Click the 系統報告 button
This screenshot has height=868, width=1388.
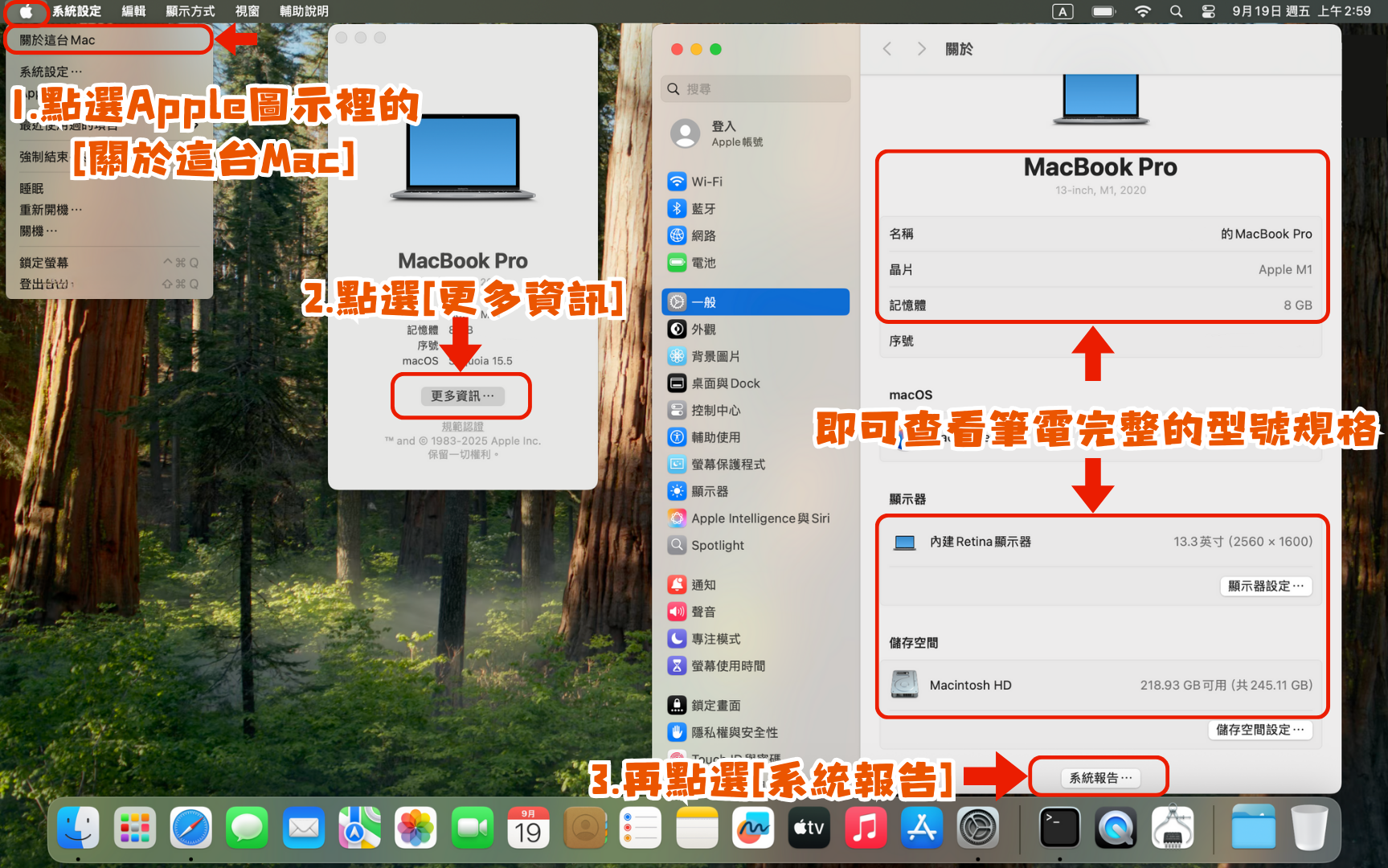point(1100,777)
